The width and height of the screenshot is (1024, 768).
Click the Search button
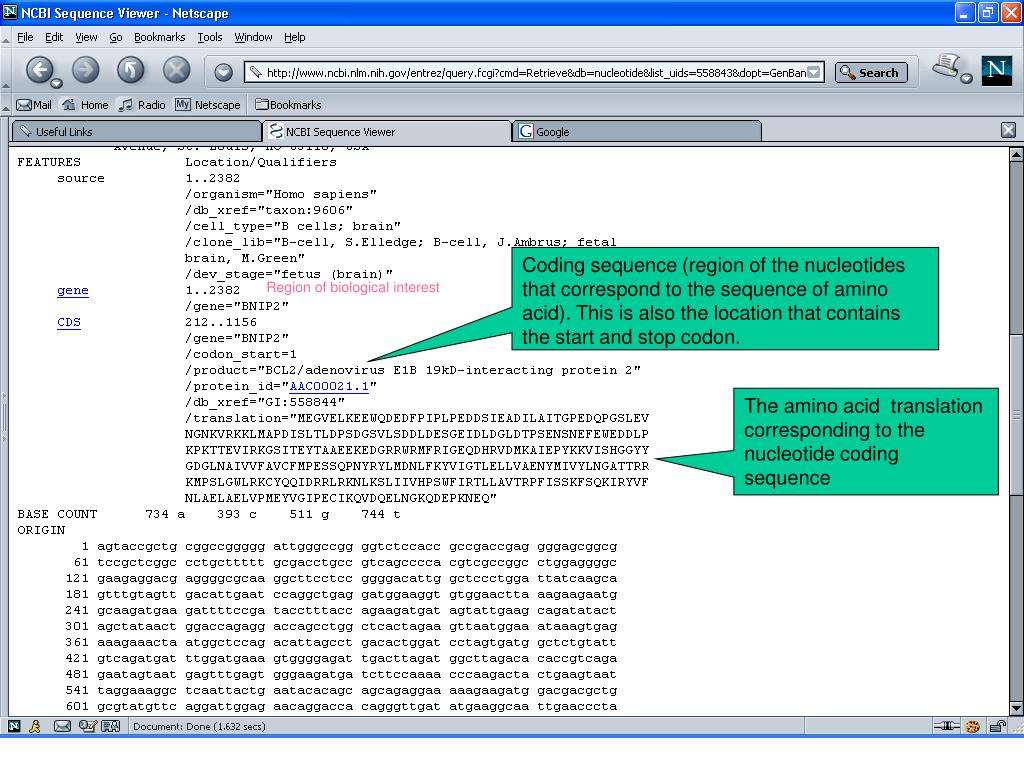click(871, 72)
